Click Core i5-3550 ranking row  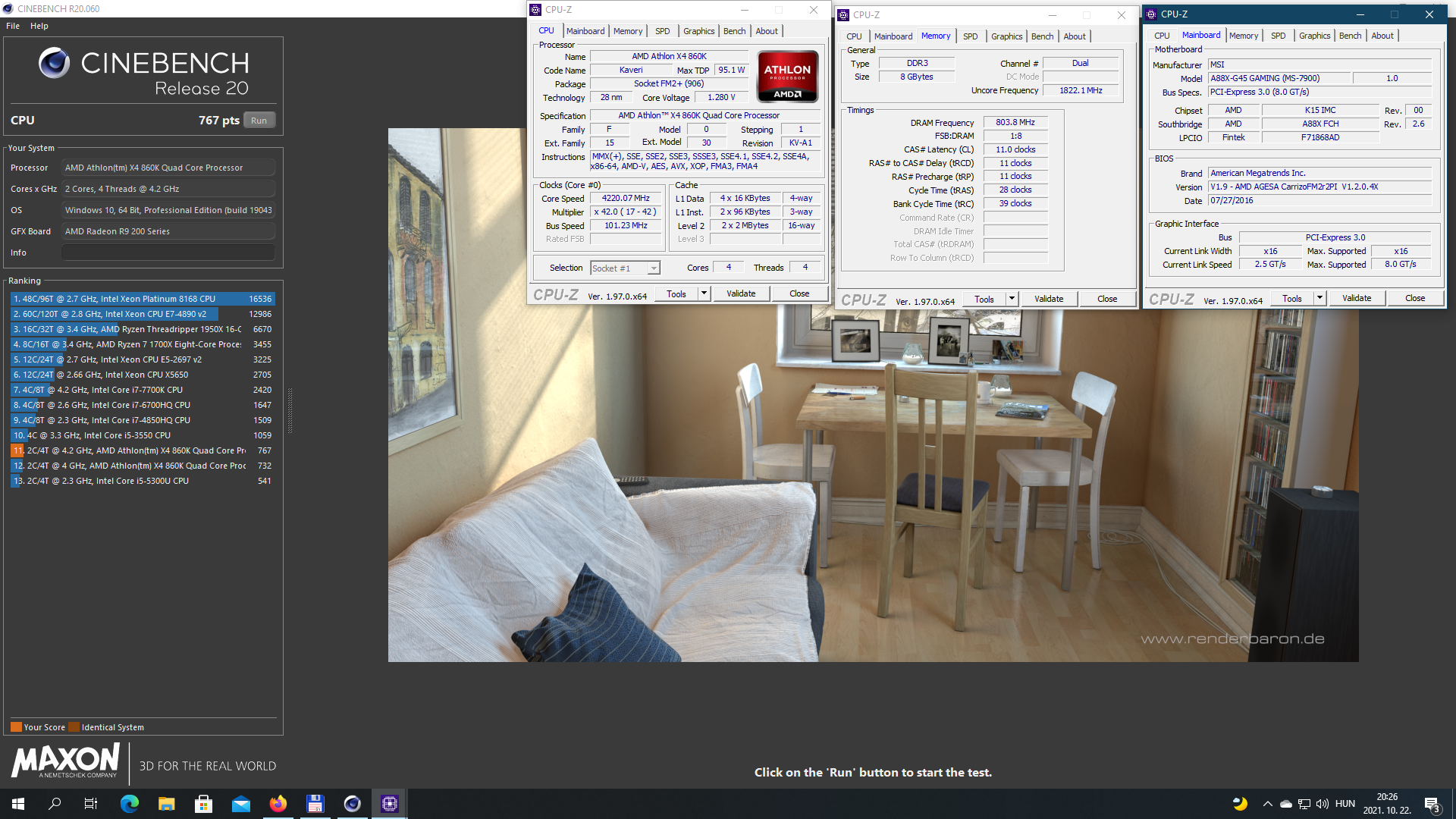point(143,436)
